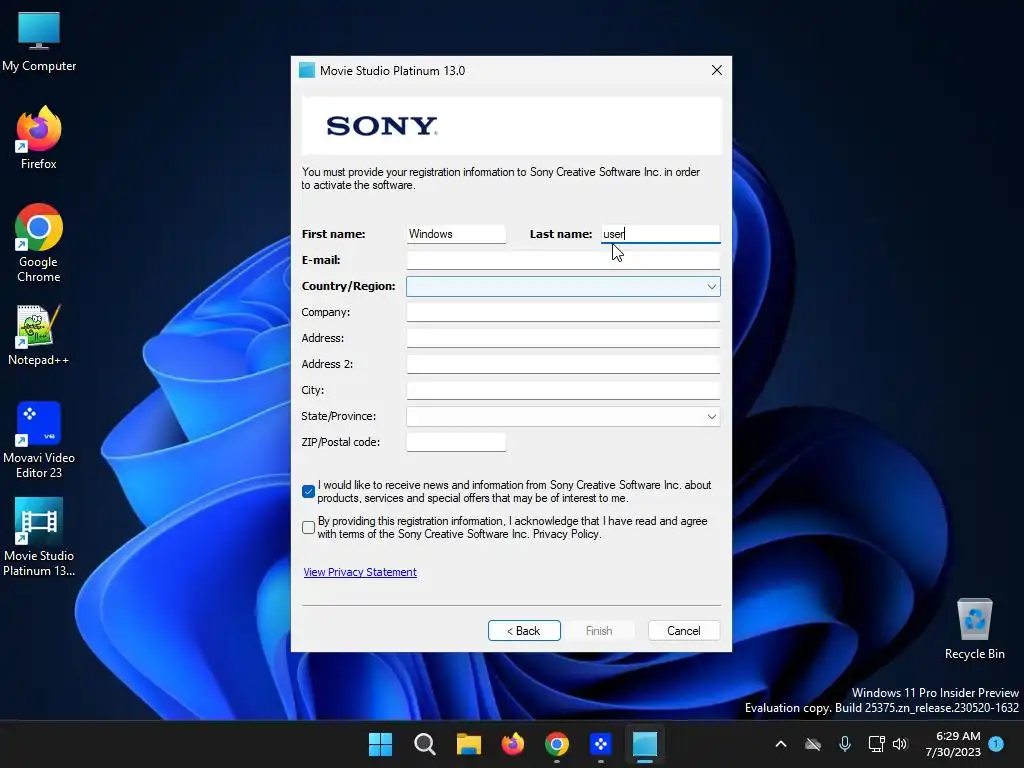Click the Last name field

(x=660, y=234)
